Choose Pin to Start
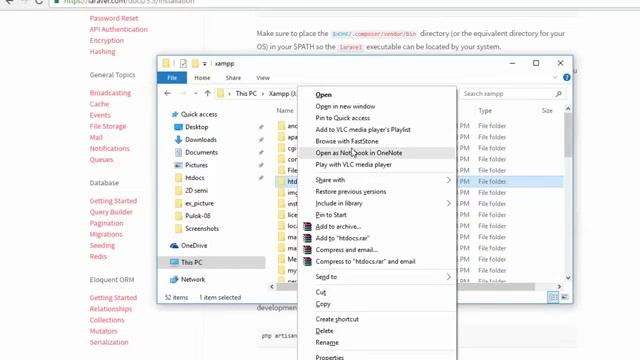Screen dimensions: 640x360 (x=331, y=215)
